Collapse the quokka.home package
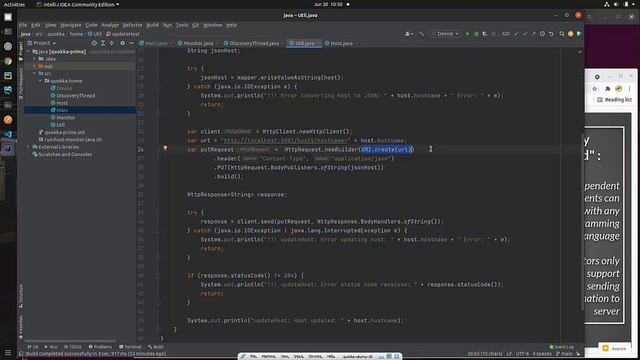The width and height of the screenshot is (640, 360). [40, 81]
